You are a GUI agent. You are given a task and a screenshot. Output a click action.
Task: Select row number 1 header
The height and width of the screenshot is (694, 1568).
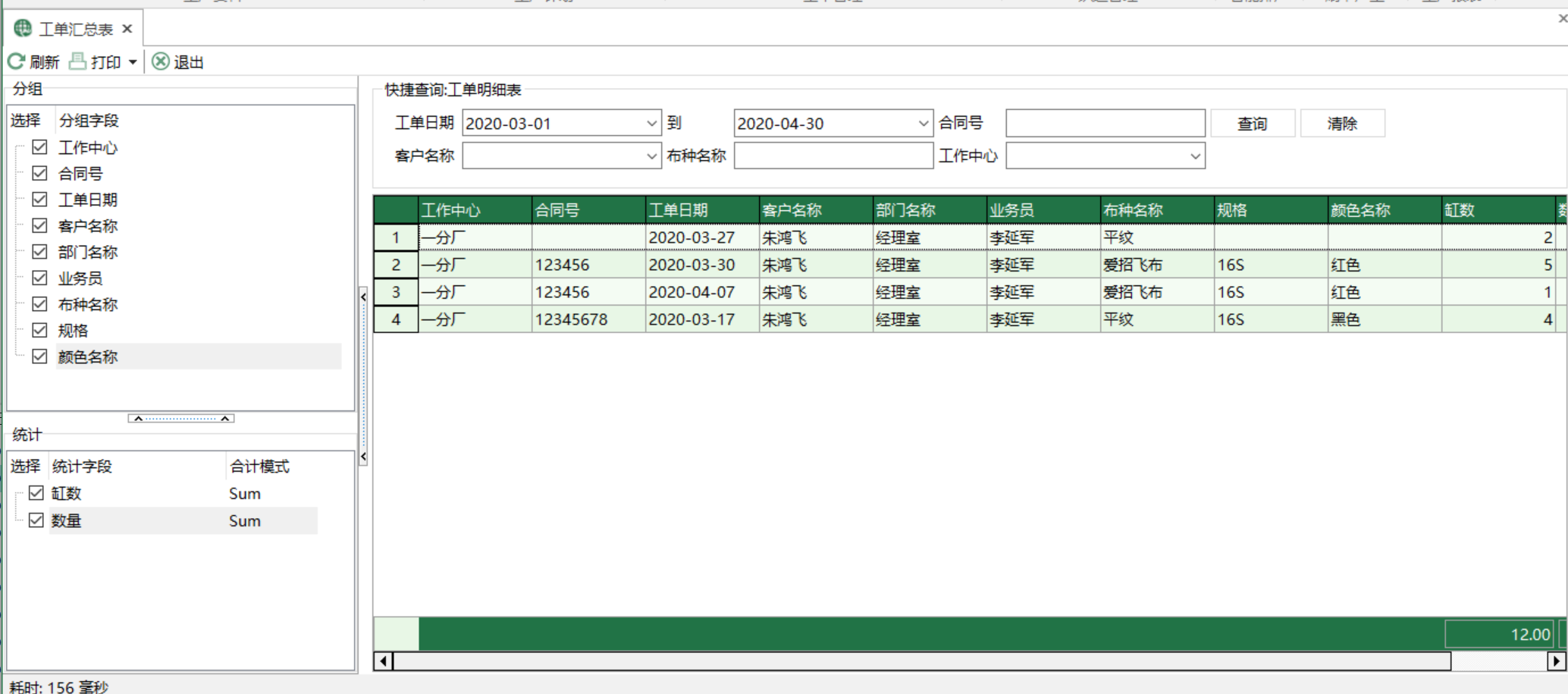pyautogui.click(x=396, y=237)
